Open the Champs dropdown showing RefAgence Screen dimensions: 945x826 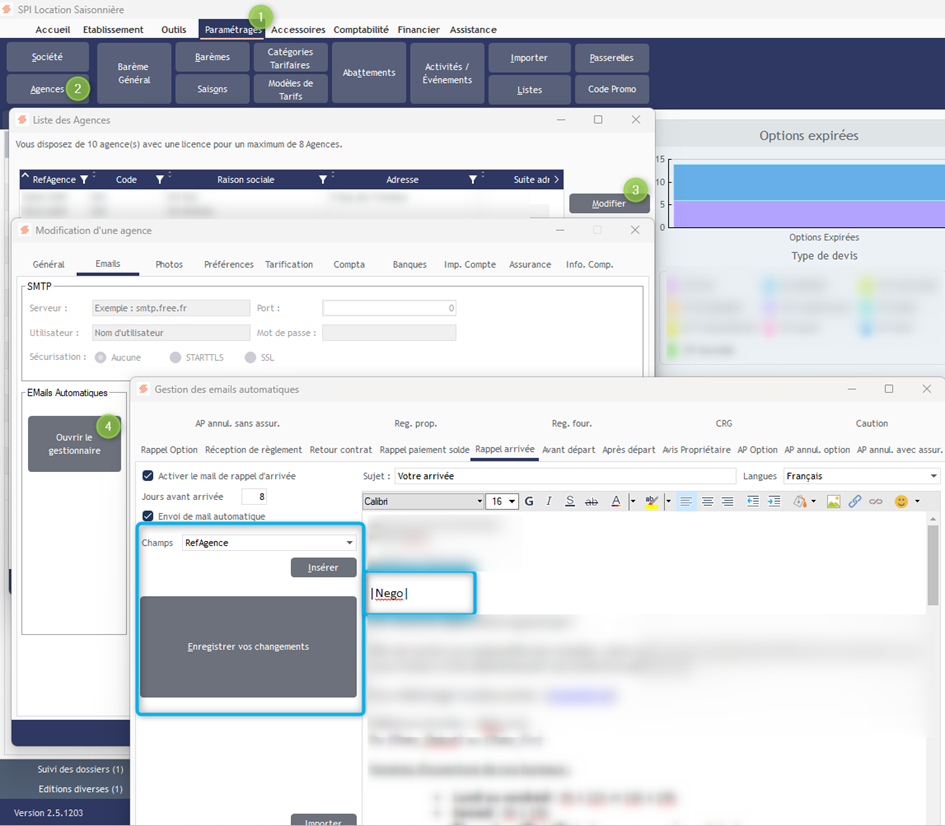click(349, 543)
